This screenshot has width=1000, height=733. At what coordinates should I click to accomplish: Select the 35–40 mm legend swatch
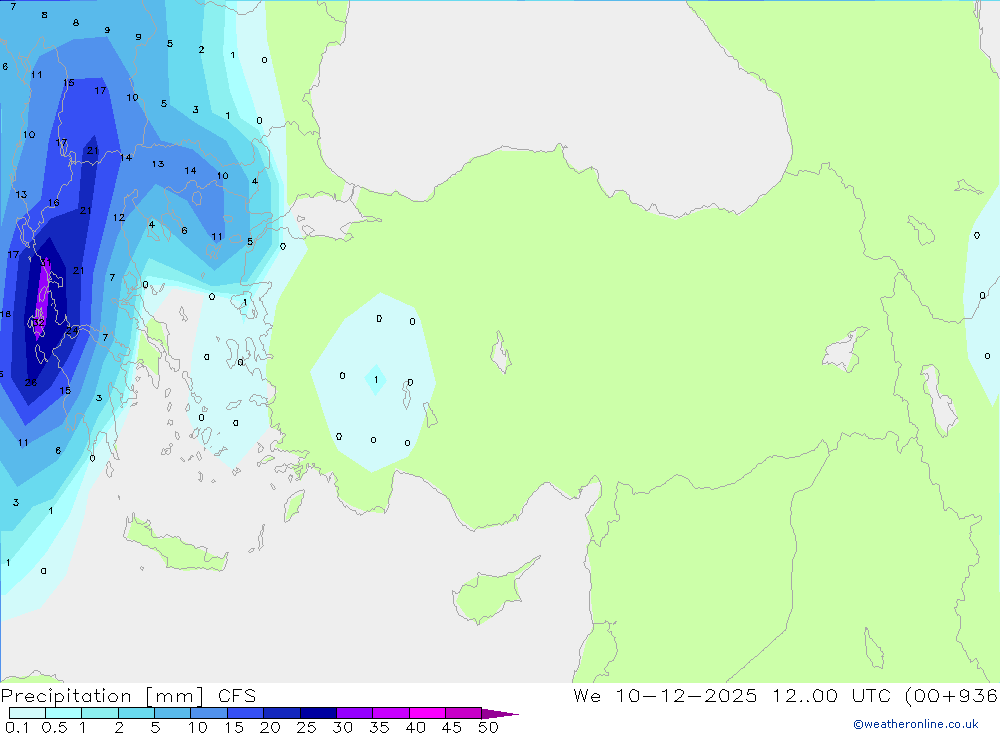390,713
